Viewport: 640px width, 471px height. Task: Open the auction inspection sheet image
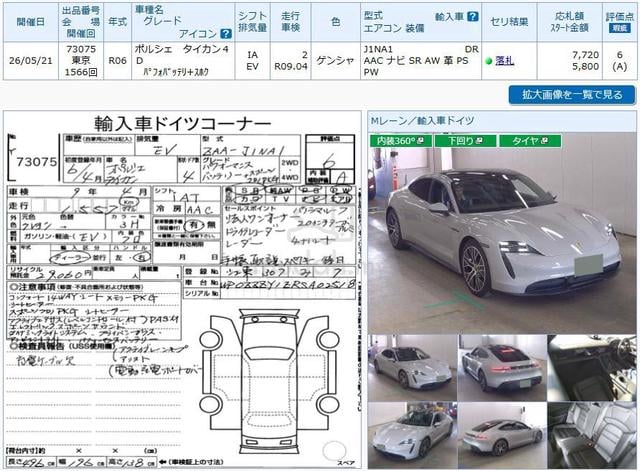pyautogui.click(x=182, y=290)
